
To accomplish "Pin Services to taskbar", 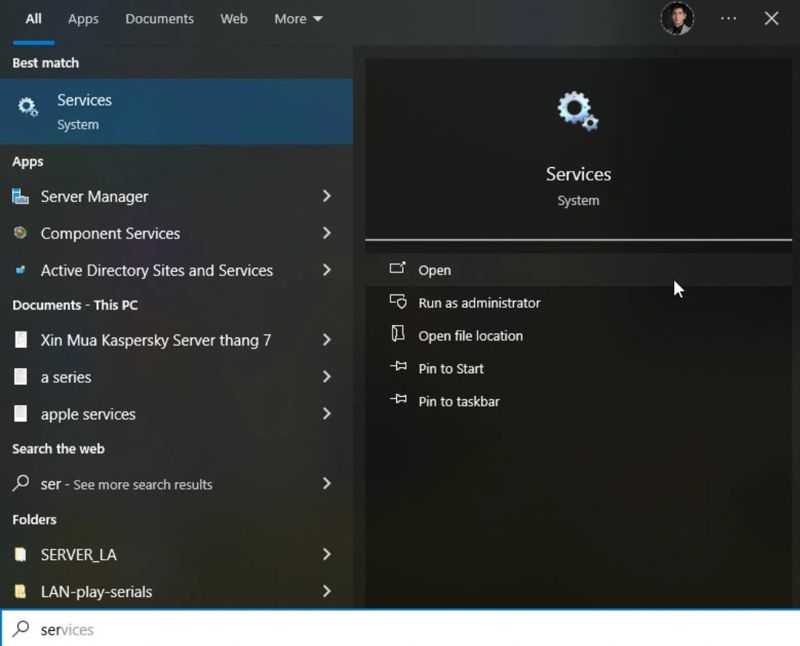I will click(458, 401).
